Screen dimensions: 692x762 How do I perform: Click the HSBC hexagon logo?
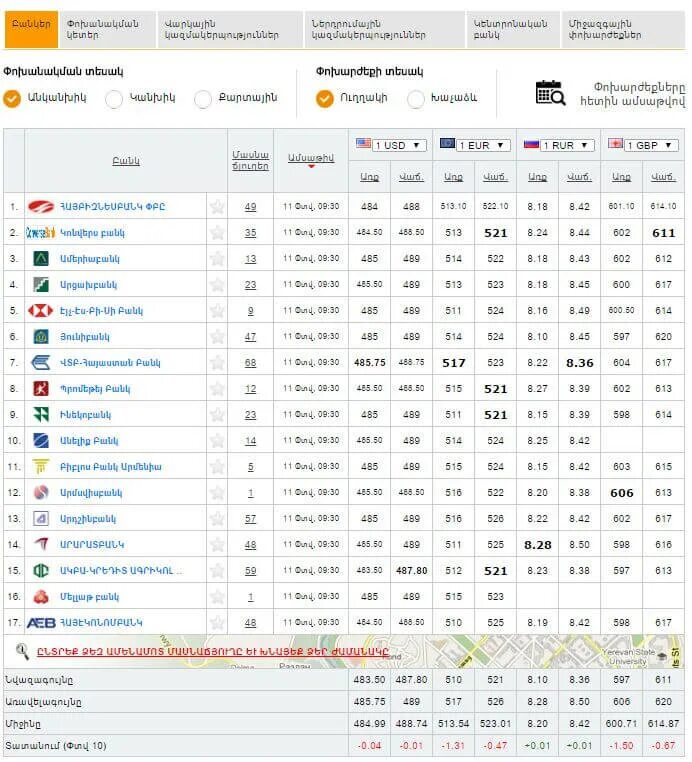41,311
